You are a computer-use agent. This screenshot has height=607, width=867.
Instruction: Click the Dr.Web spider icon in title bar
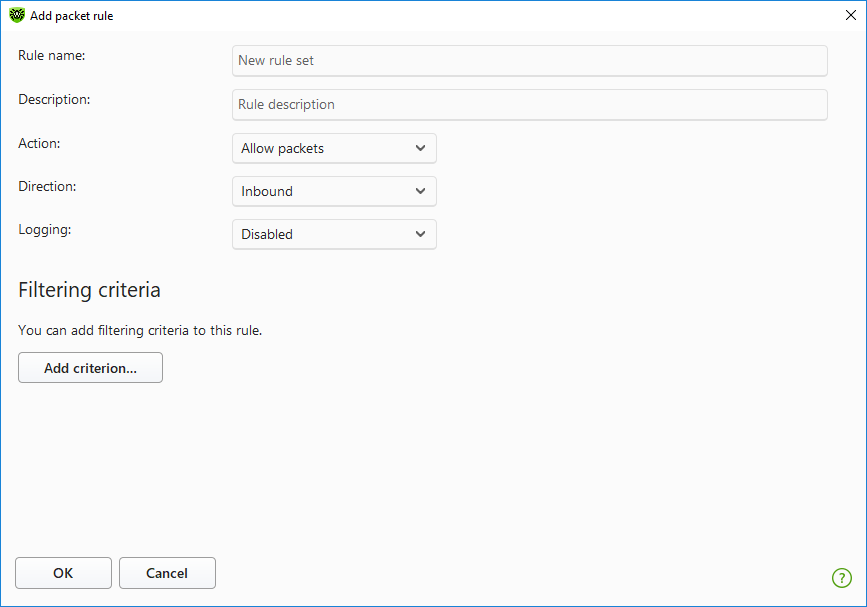pyautogui.click(x=17, y=15)
